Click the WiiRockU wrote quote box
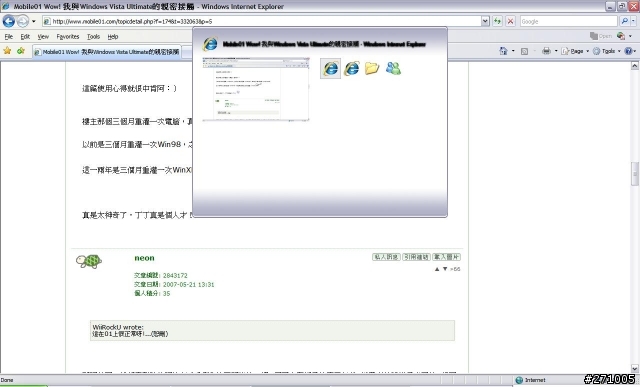The image size is (640, 387). click(272, 330)
